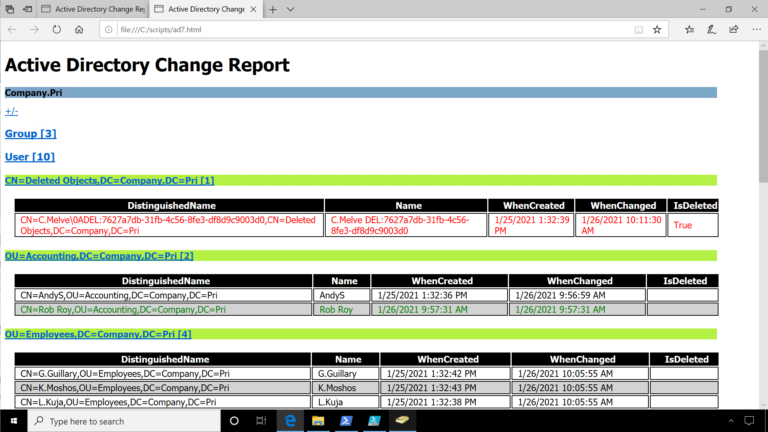This screenshot has height=432, width=768.
Task: Expand the User [10] section
Action: coord(30,157)
